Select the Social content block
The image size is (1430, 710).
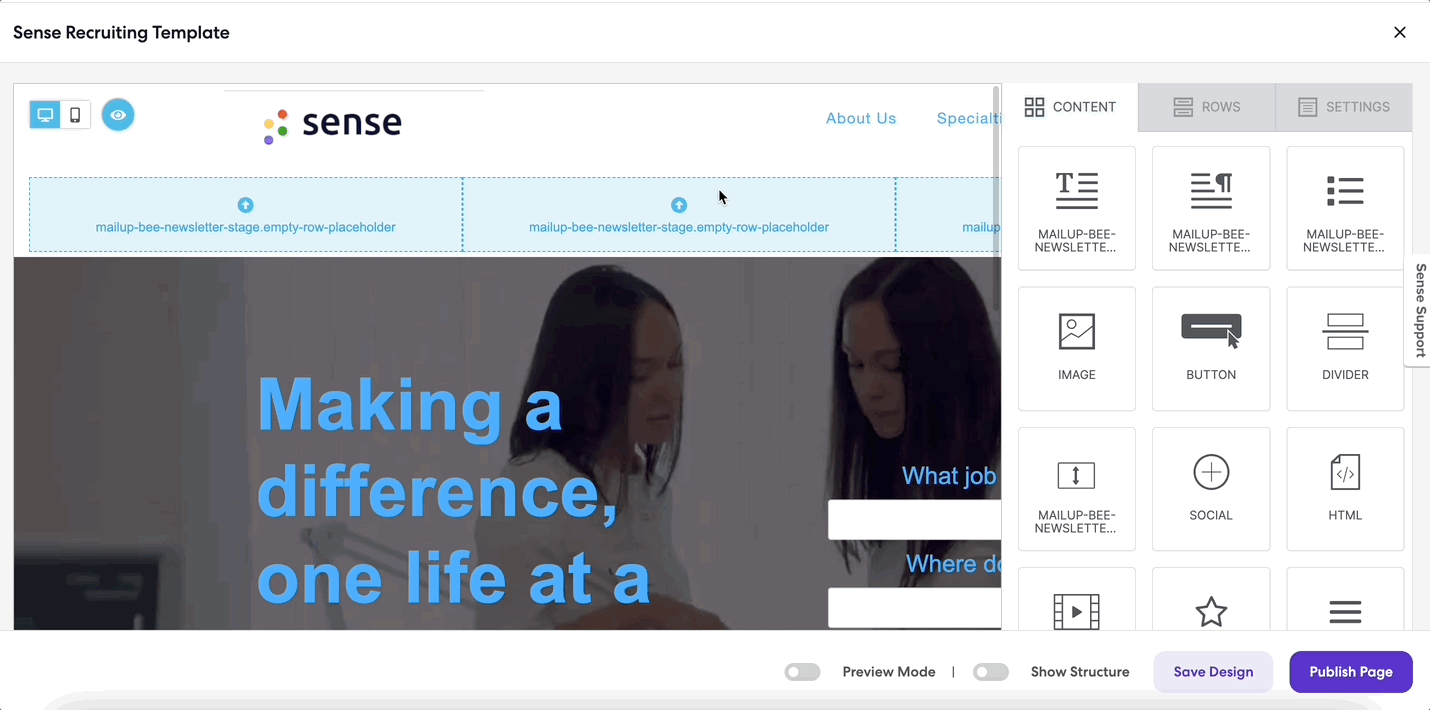pyautogui.click(x=1211, y=489)
